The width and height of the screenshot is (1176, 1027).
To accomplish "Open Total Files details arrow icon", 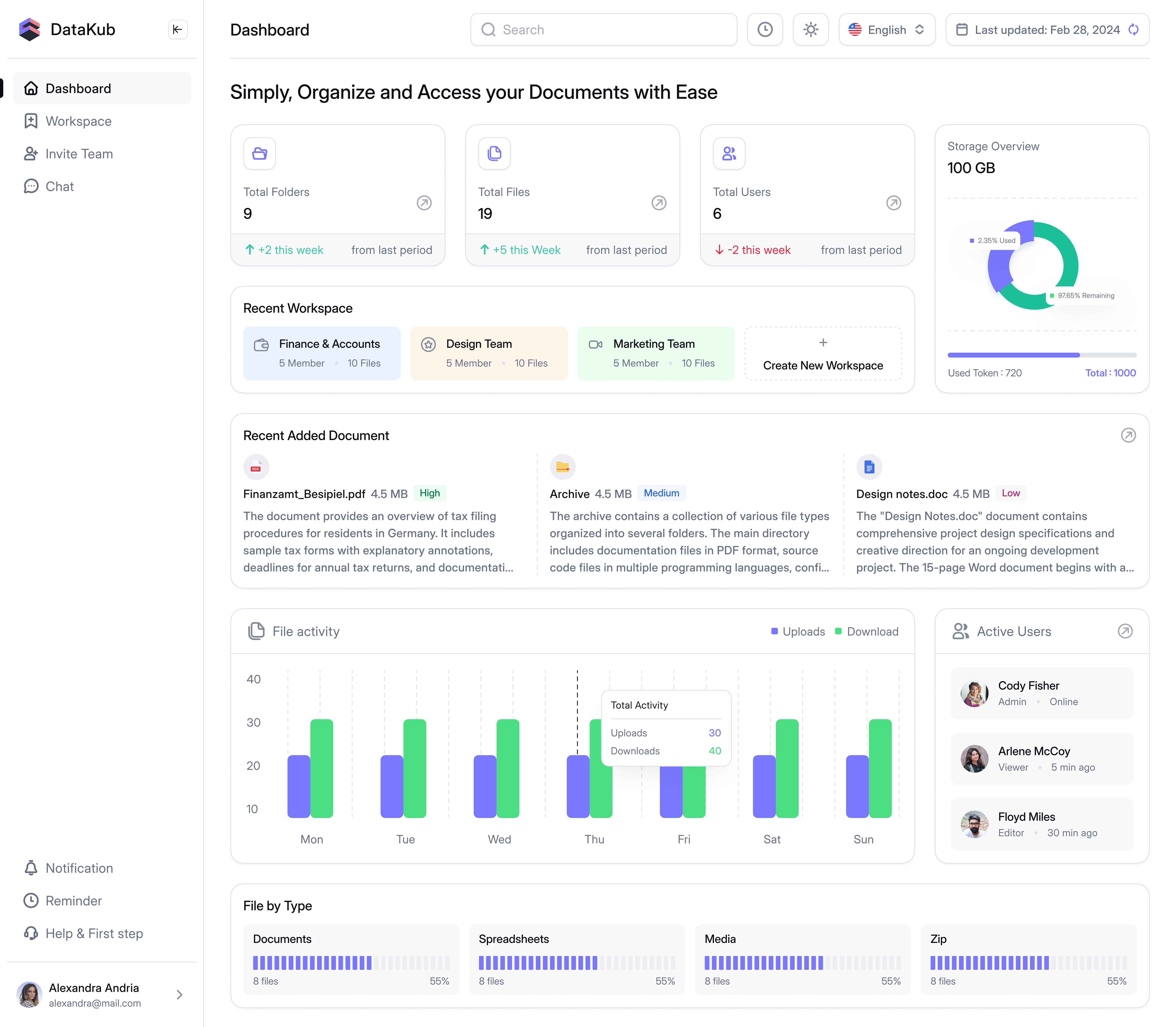I will [659, 203].
